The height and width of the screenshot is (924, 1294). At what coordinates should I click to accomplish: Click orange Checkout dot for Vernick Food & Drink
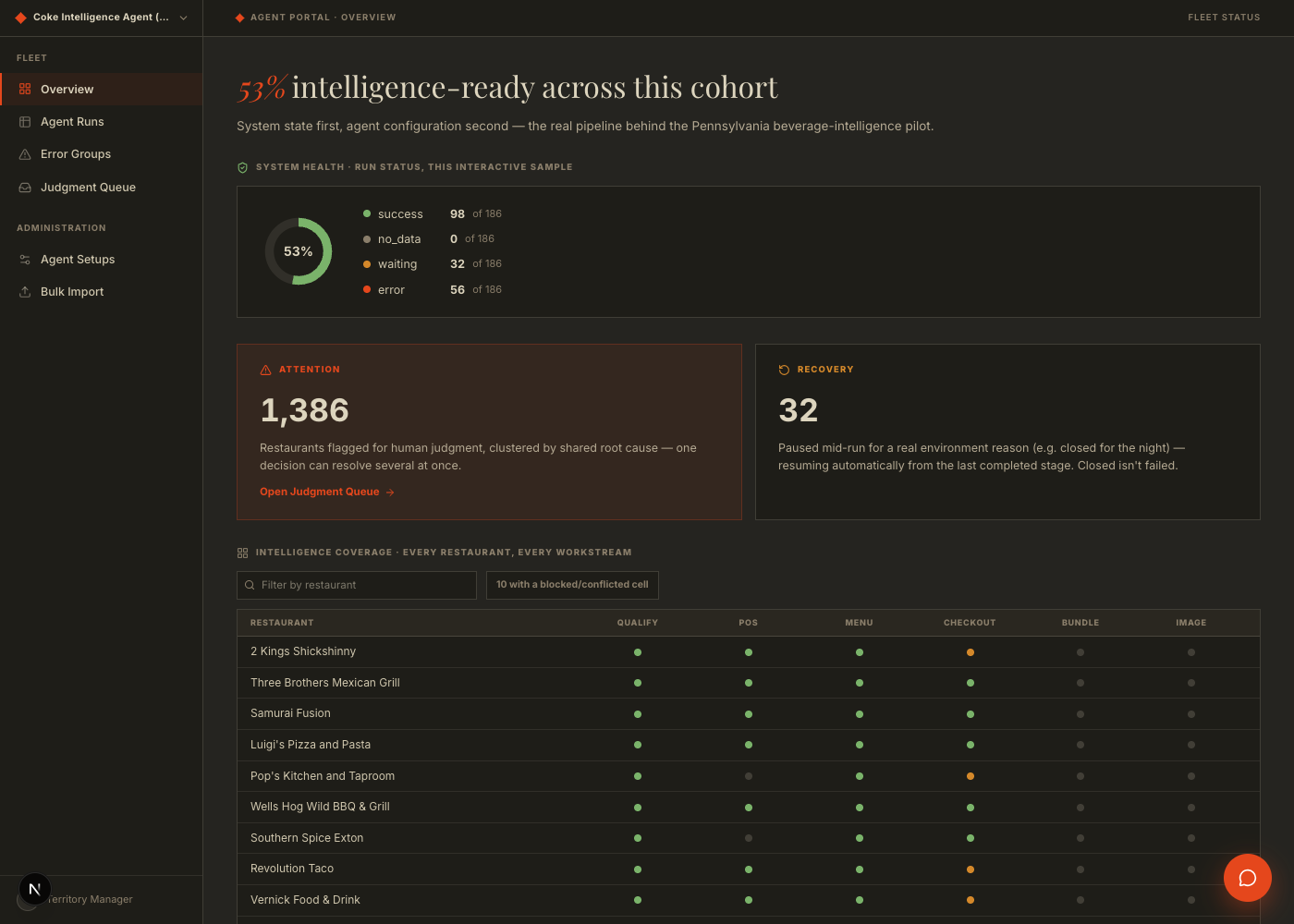click(x=970, y=900)
